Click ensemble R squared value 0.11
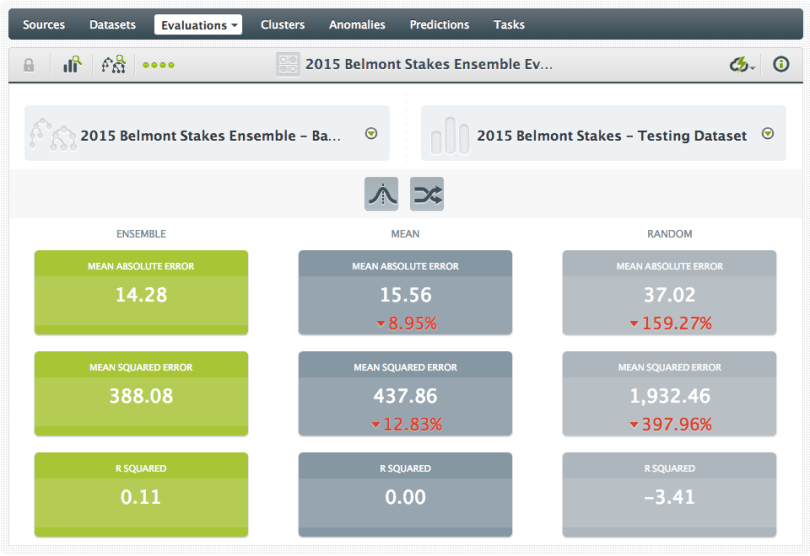The height and width of the screenshot is (556, 810). pos(141,497)
